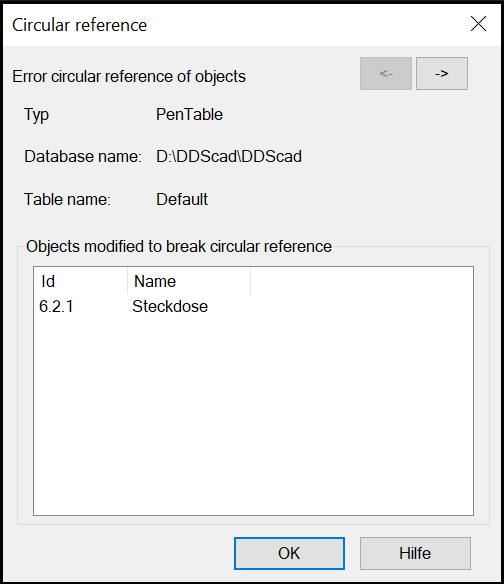Image resolution: width=504 pixels, height=584 pixels.
Task: Sort list by the Id column header
Action: [x=81, y=281]
